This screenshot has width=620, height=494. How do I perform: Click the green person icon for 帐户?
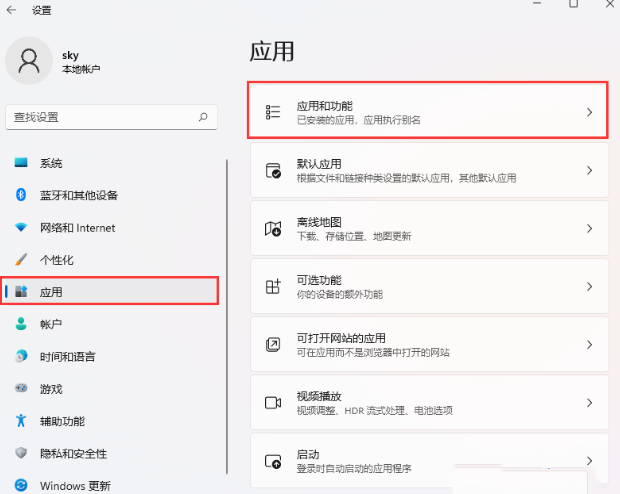point(21,324)
